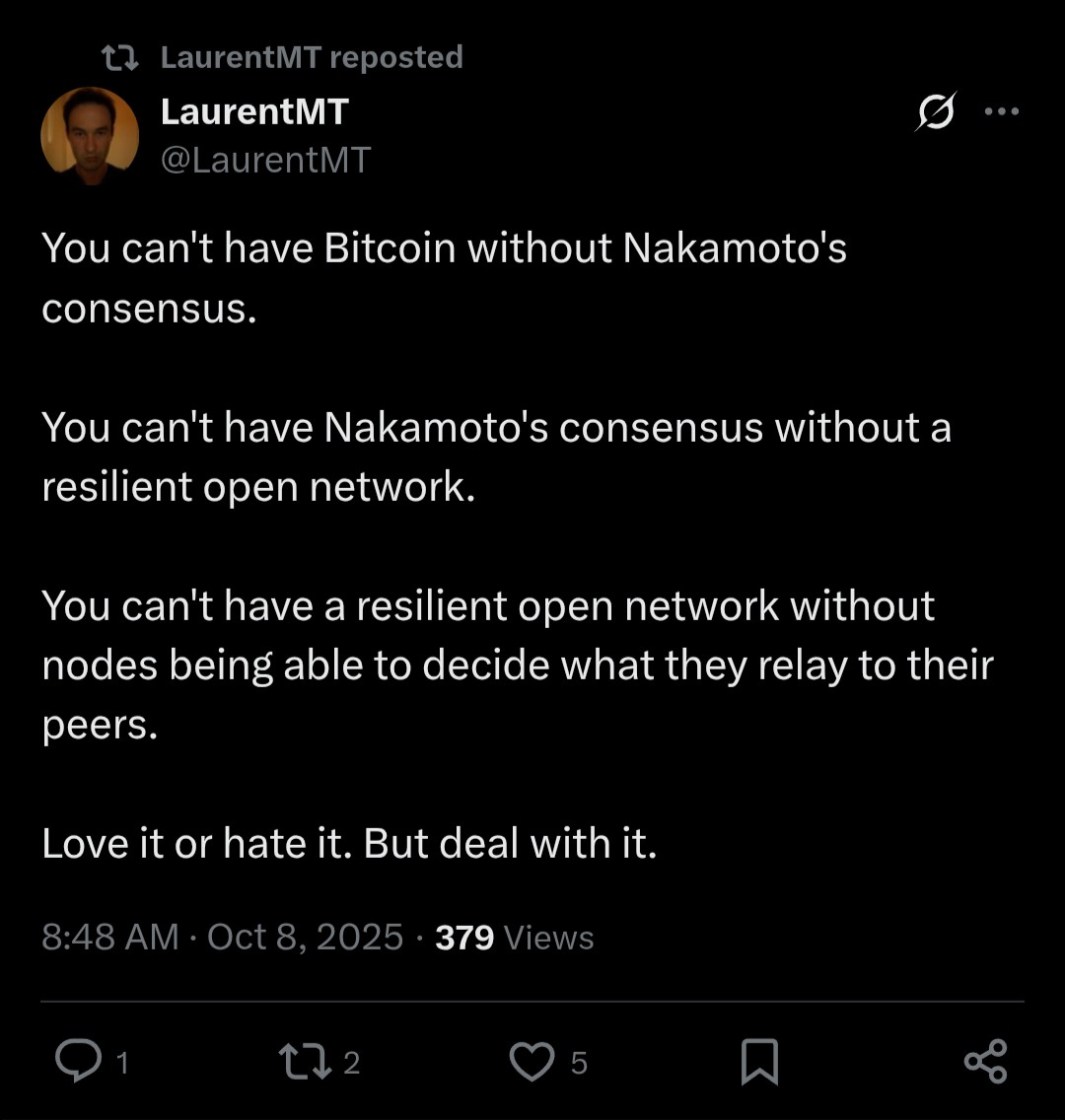Open the three-dot more options menu
The height and width of the screenshot is (1120, 1065).
pyautogui.click(x=1002, y=111)
